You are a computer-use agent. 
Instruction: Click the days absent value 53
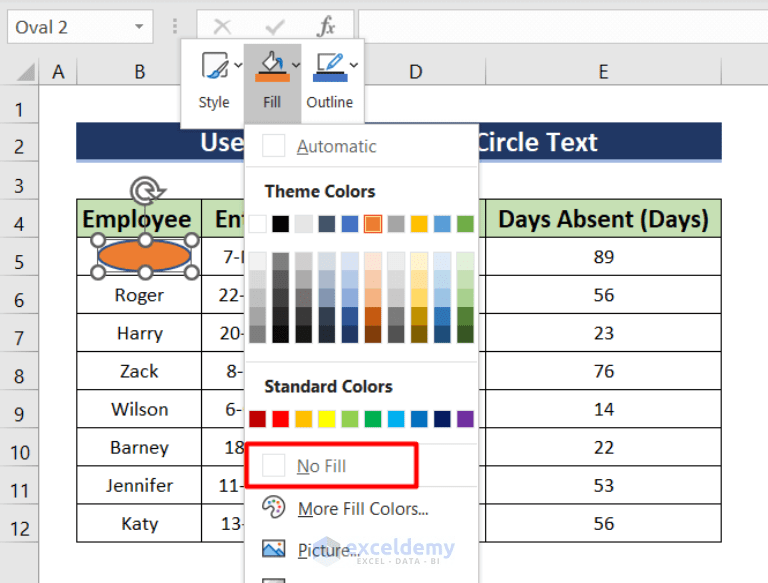point(603,486)
